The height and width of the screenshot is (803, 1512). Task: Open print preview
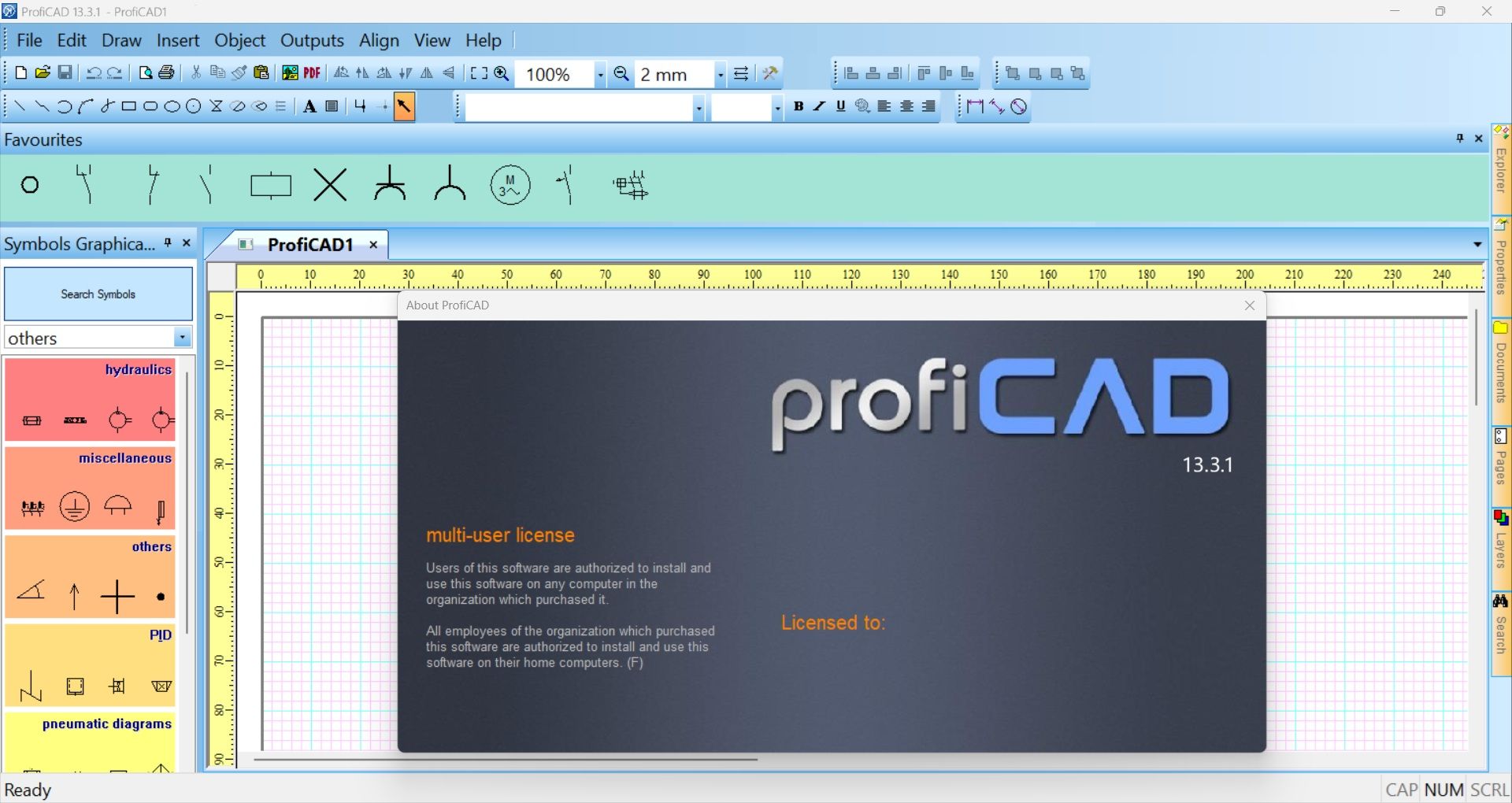pos(145,73)
